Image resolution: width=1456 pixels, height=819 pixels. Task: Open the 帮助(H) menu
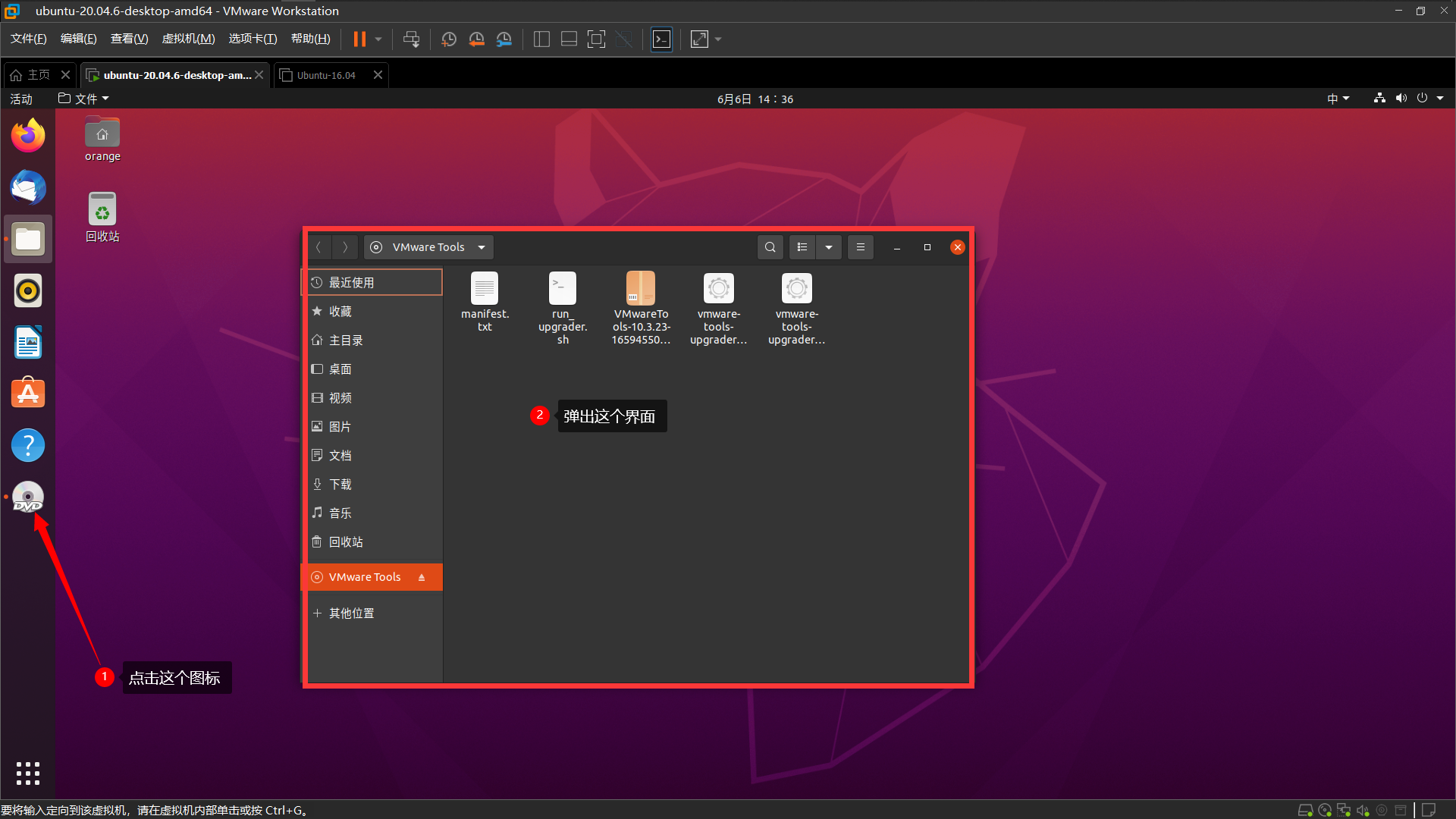click(x=310, y=39)
